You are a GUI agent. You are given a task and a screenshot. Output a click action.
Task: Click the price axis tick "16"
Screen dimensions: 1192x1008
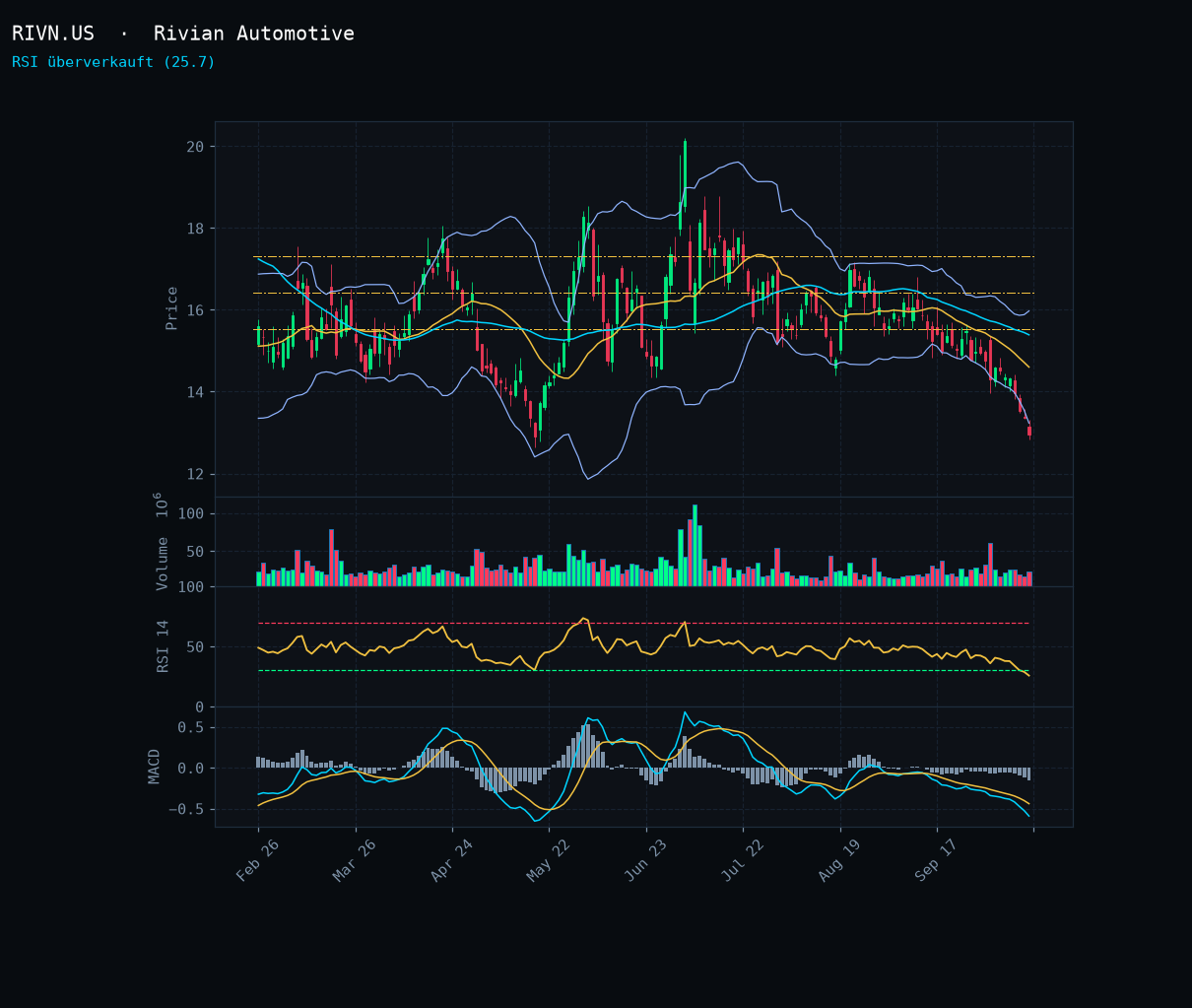(195, 310)
